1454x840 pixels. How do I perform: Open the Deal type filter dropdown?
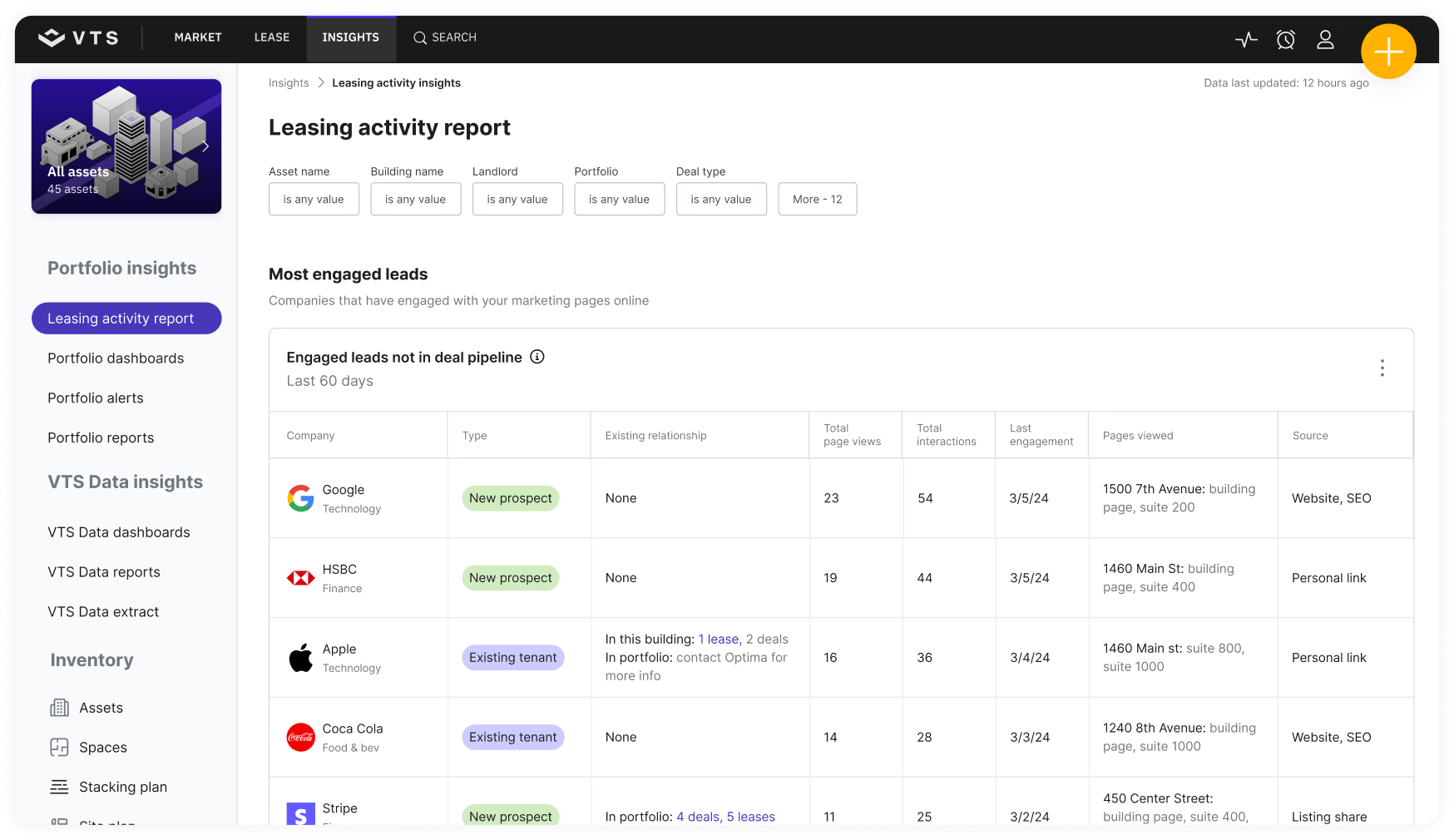[x=720, y=199]
